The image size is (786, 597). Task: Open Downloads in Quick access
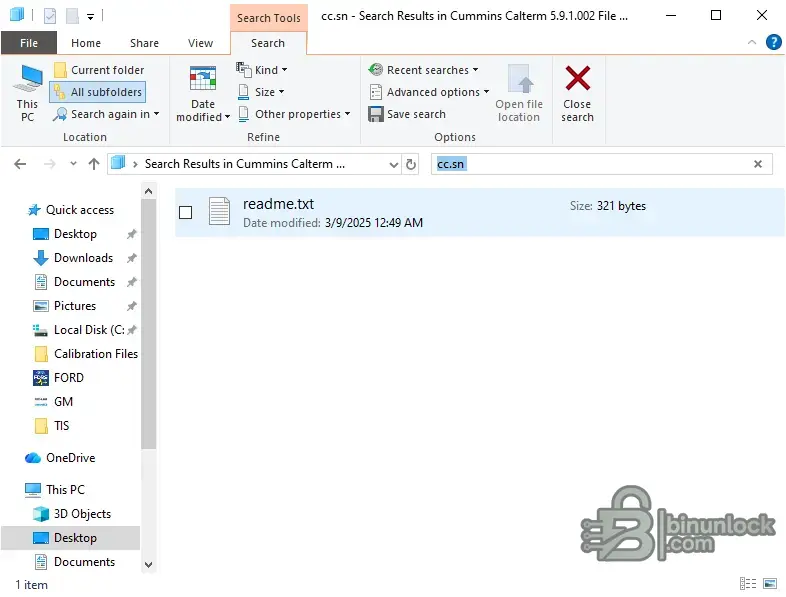[x=83, y=258]
